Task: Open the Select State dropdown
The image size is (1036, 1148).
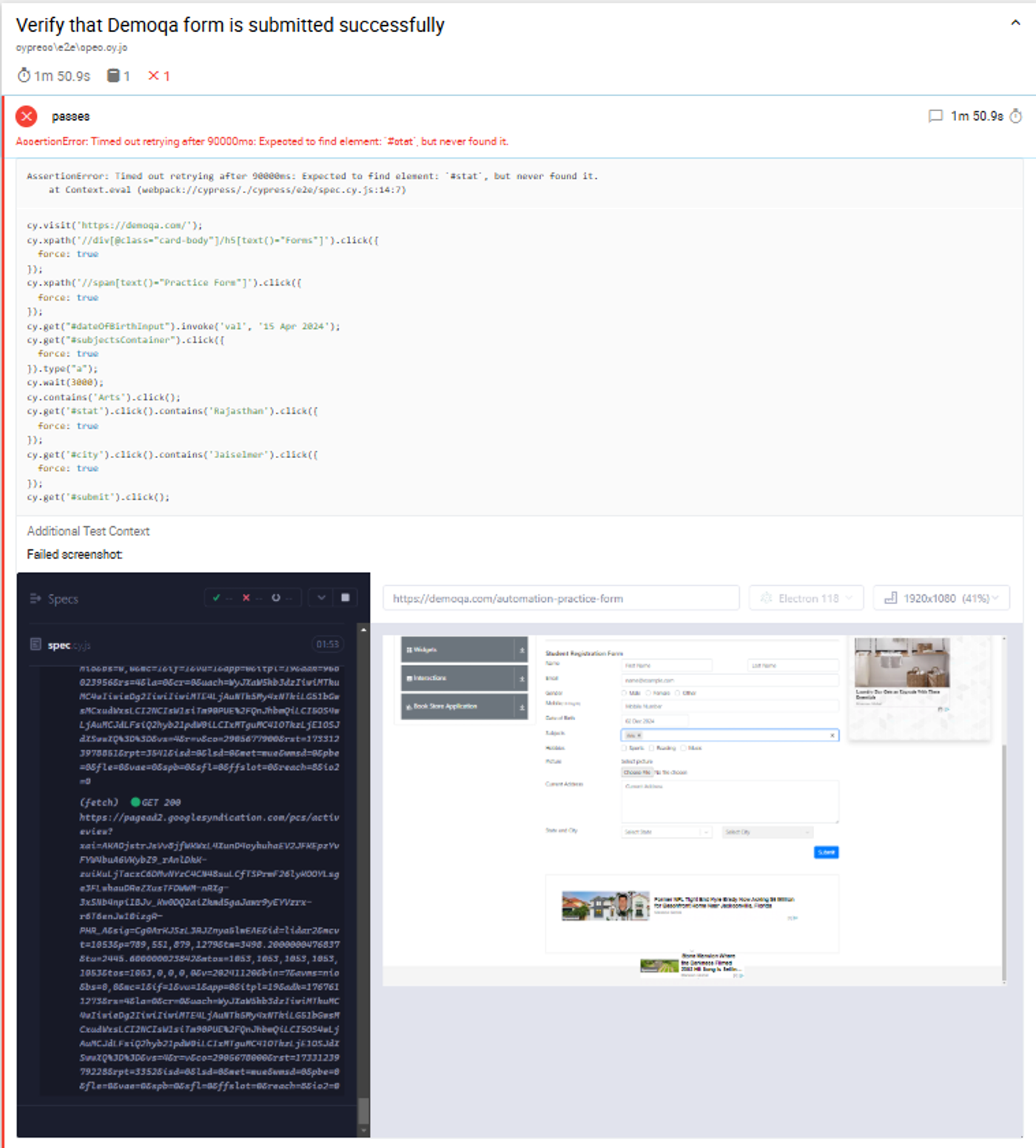Action: pyautogui.click(x=667, y=832)
